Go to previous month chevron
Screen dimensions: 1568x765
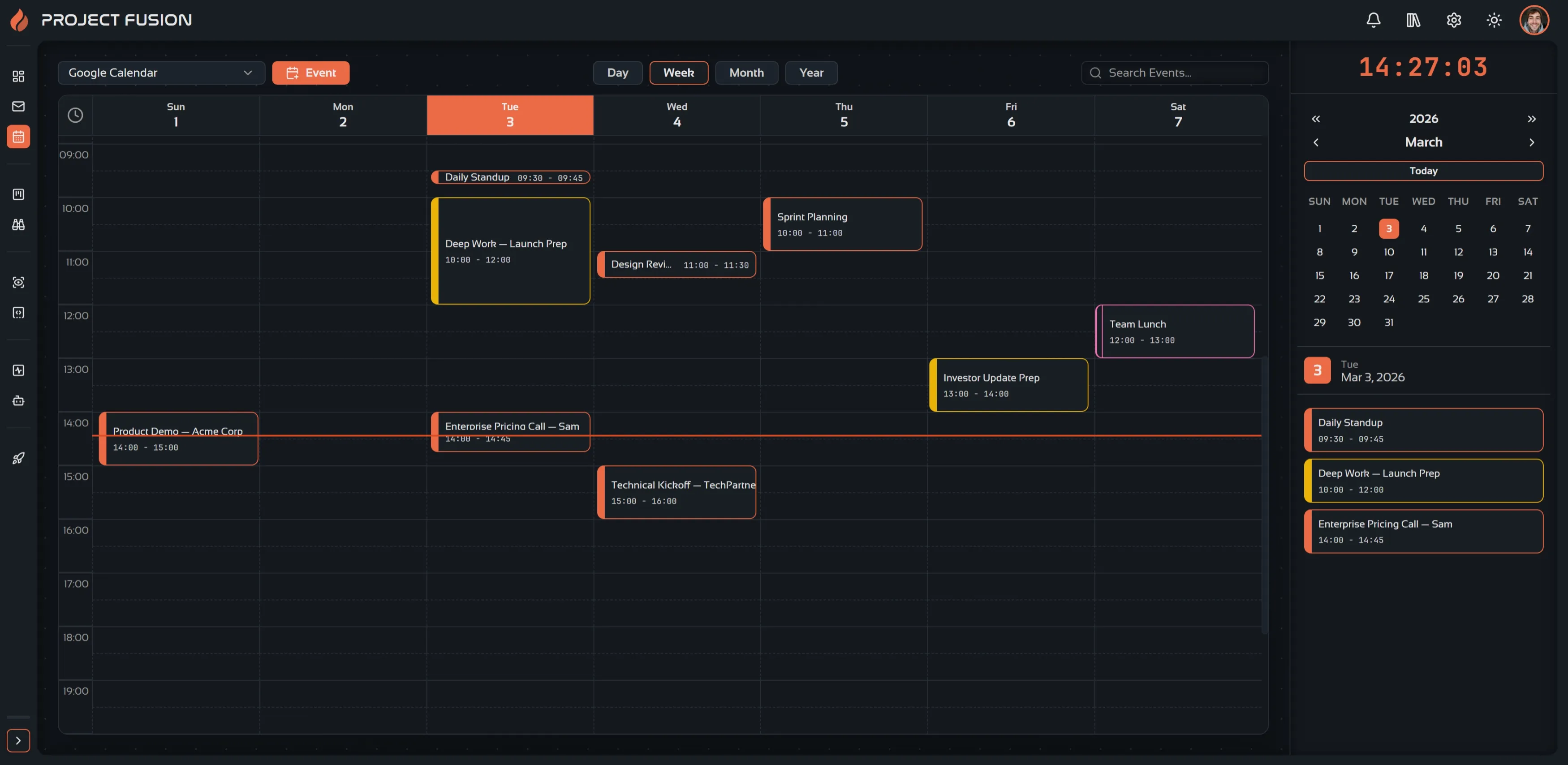click(x=1315, y=142)
